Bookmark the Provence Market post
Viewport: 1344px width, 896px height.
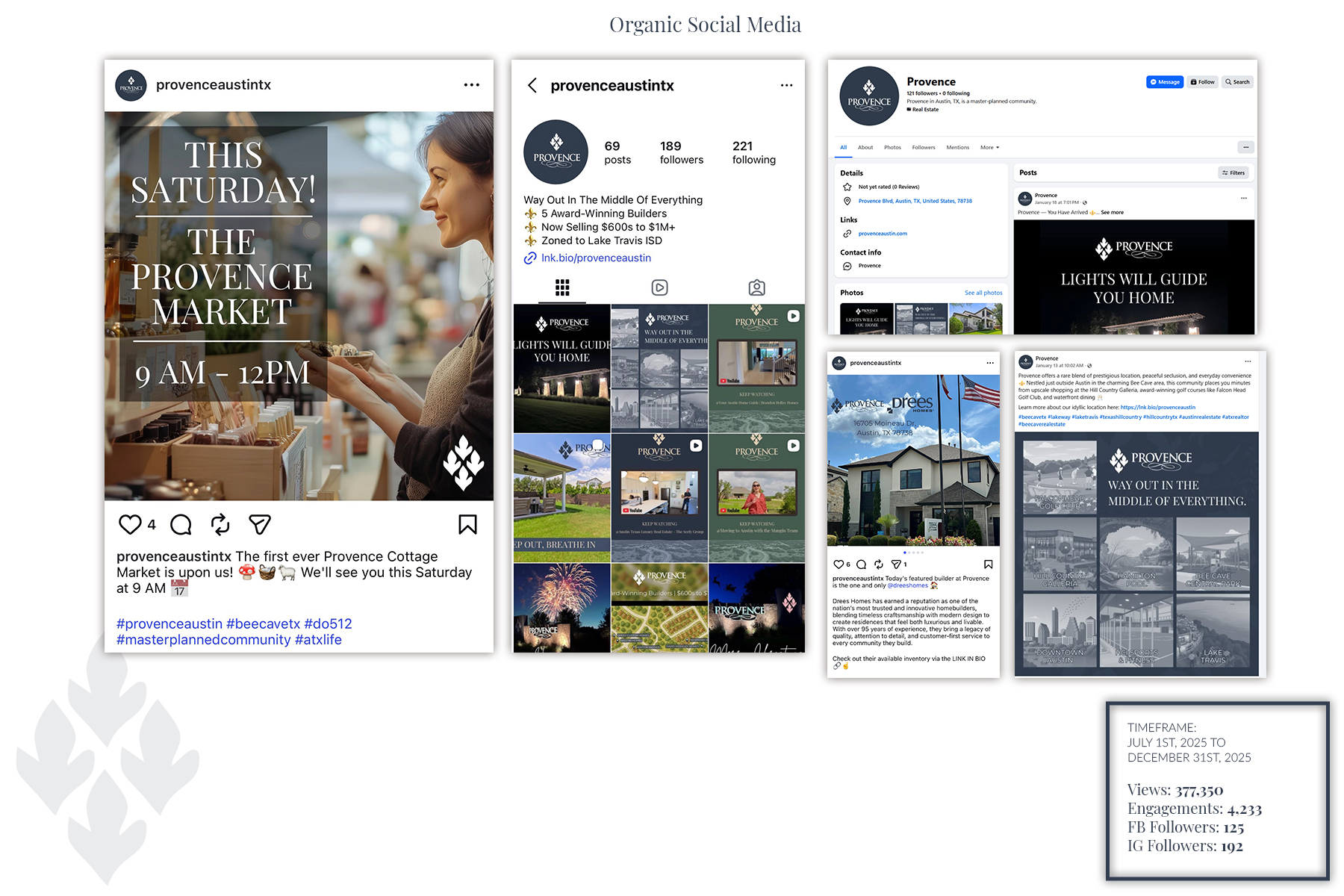coord(467,525)
